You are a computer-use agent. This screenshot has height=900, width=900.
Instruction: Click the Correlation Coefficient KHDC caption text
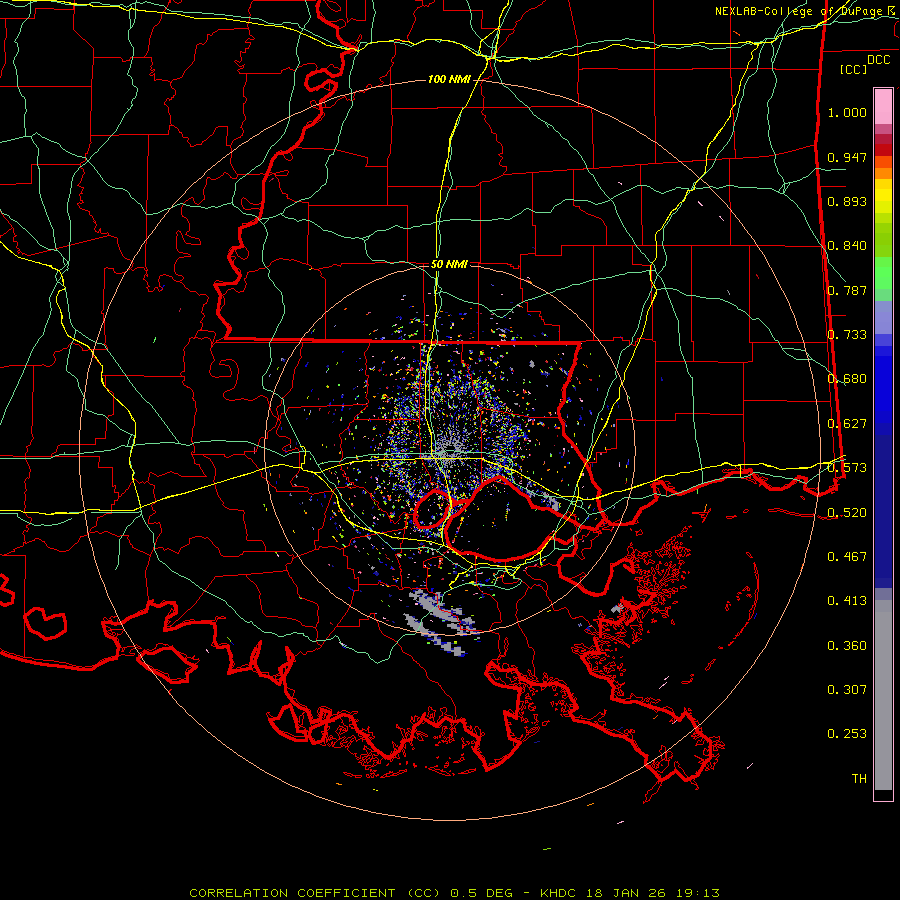click(x=454, y=893)
